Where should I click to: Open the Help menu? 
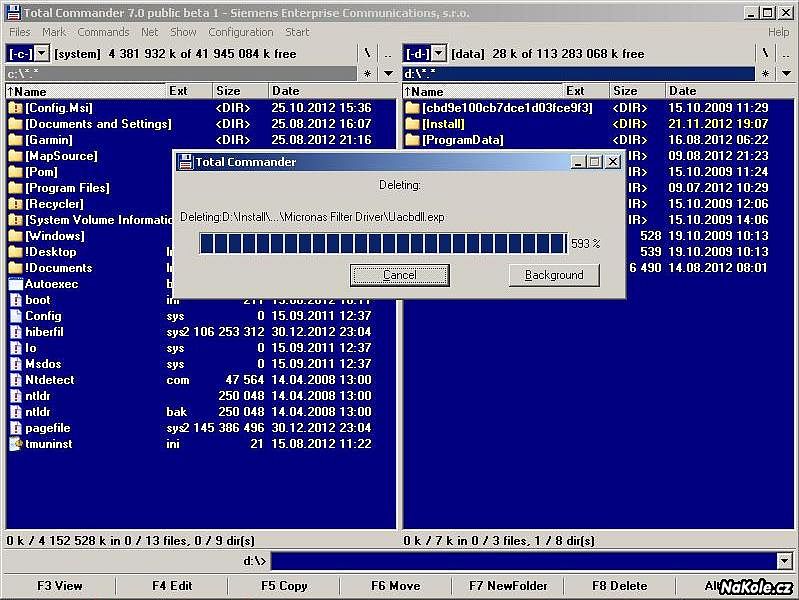pos(779,32)
